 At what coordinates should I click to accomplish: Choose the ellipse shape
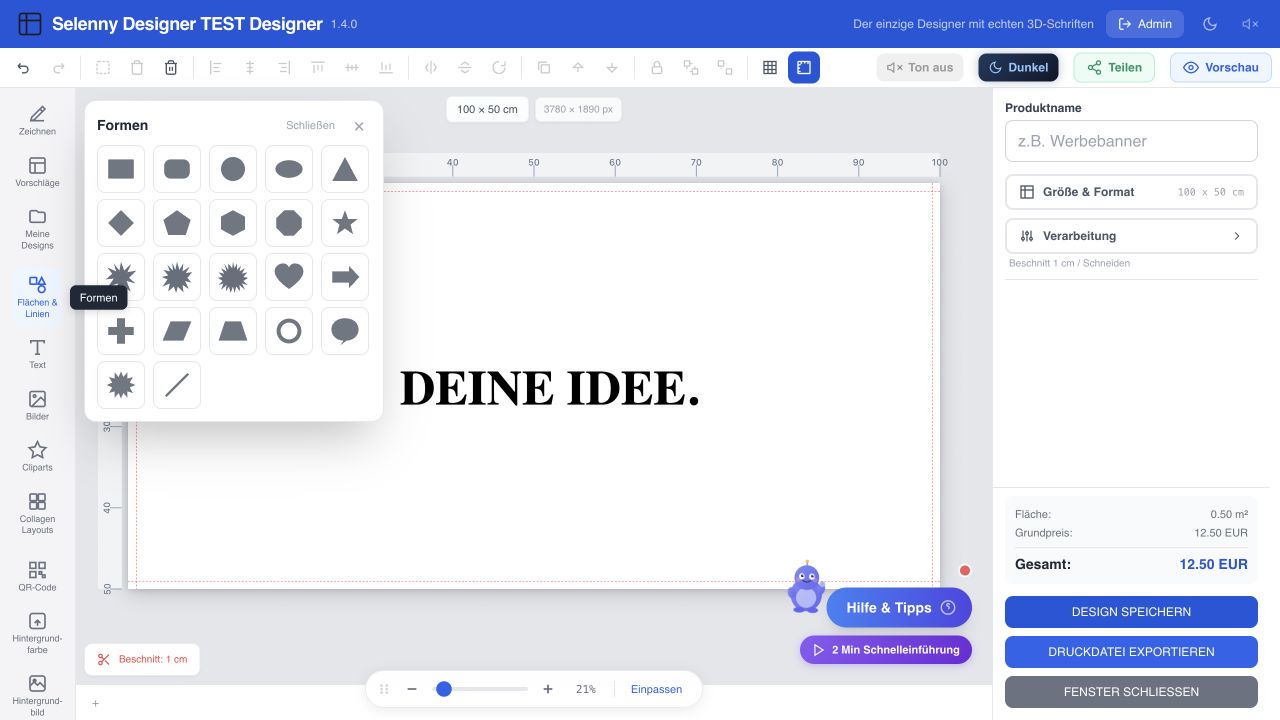pos(289,169)
